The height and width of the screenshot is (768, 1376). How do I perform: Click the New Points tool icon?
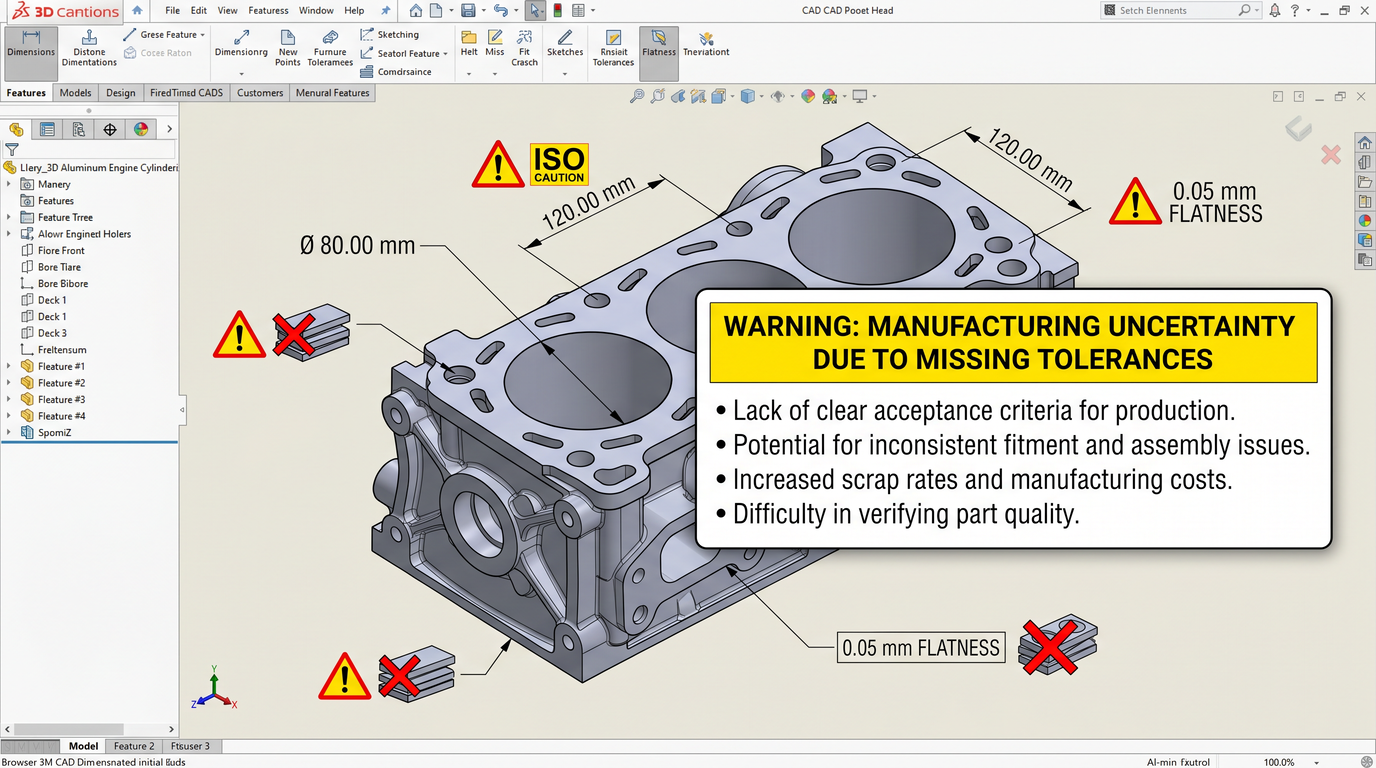[288, 40]
